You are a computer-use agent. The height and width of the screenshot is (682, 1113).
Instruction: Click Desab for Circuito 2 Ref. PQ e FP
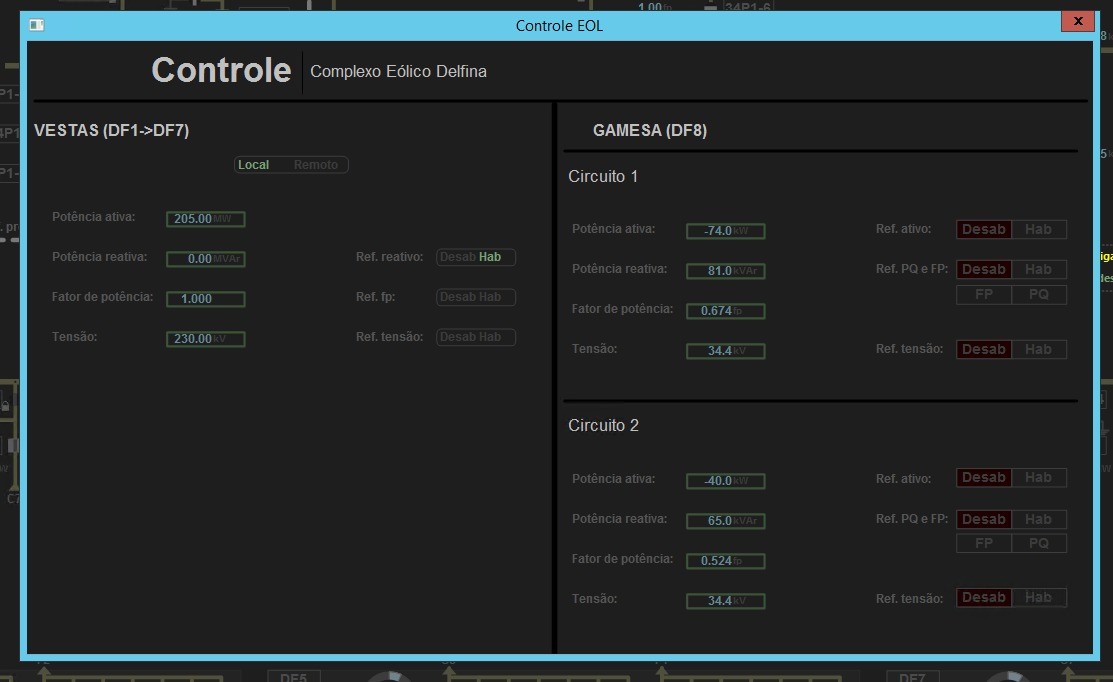pyautogui.click(x=984, y=519)
